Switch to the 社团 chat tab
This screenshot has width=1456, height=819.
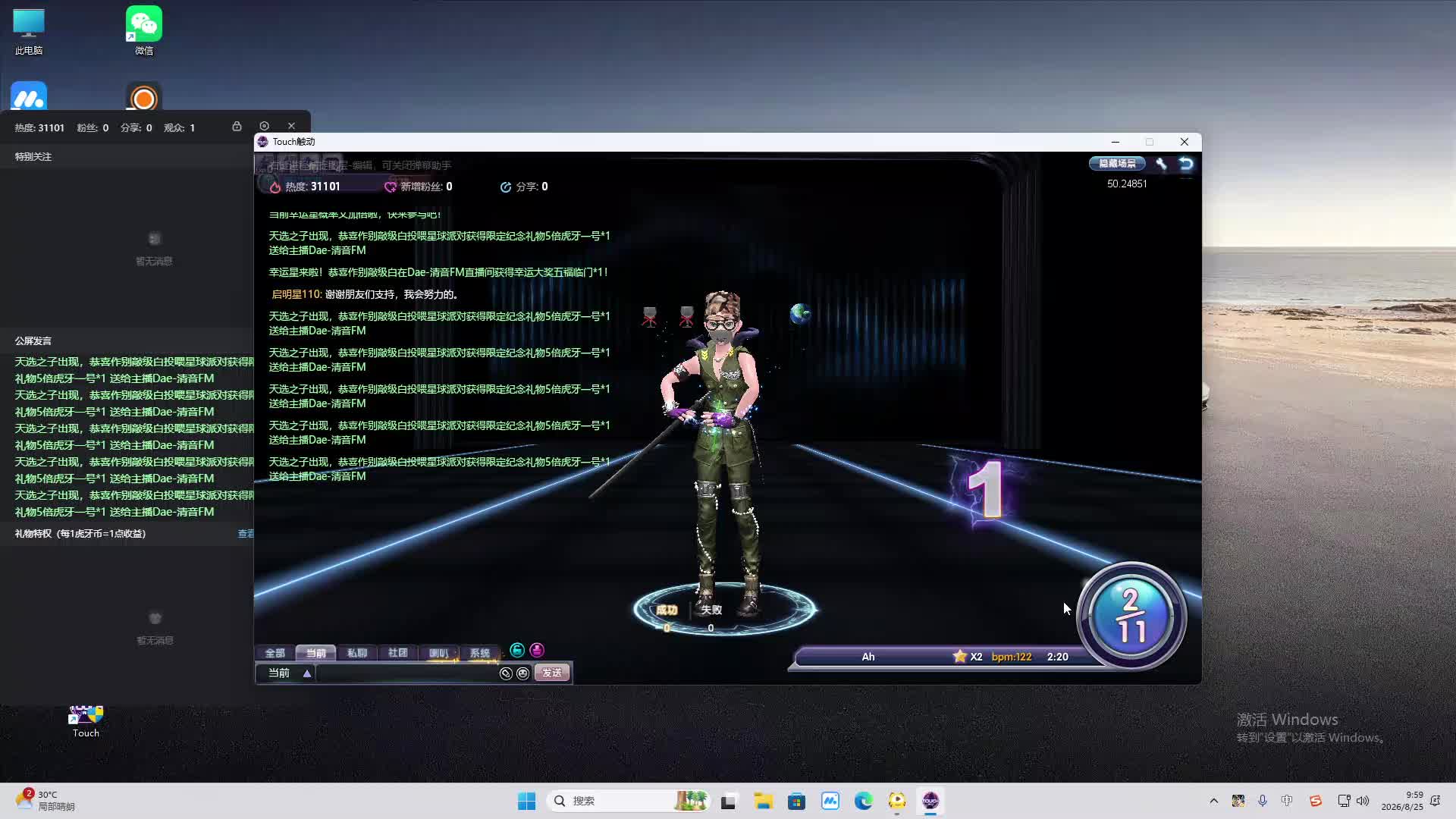[x=397, y=653]
